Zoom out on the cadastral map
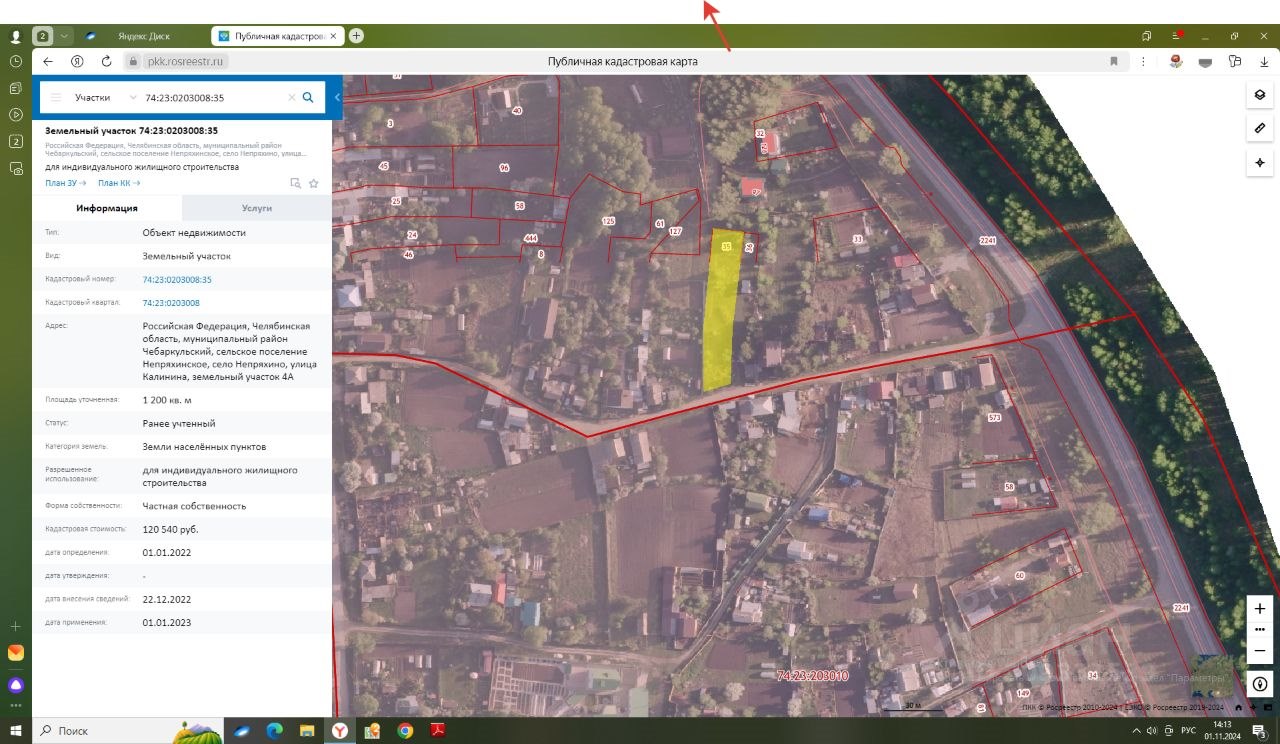Image resolution: width=1280 pixels, height=744 pixels. coord(1259,651)
